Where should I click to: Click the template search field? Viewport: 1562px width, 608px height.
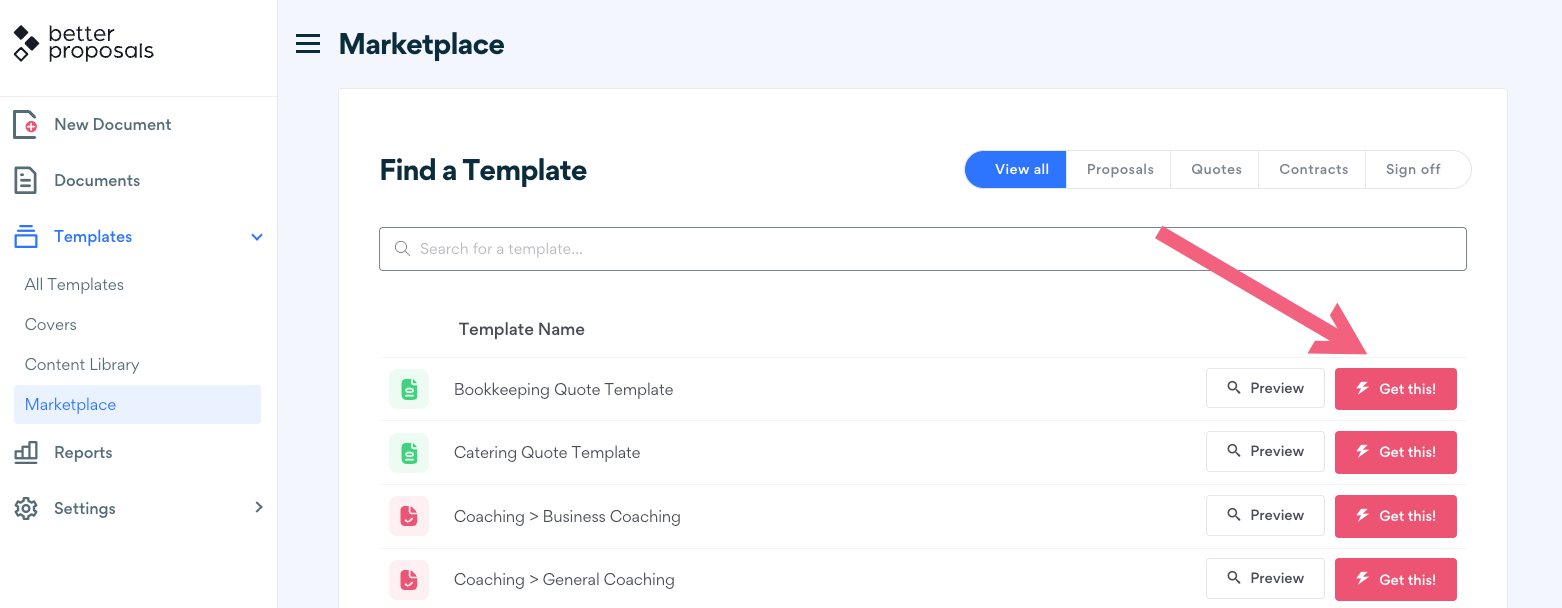[x=922, y=249]
